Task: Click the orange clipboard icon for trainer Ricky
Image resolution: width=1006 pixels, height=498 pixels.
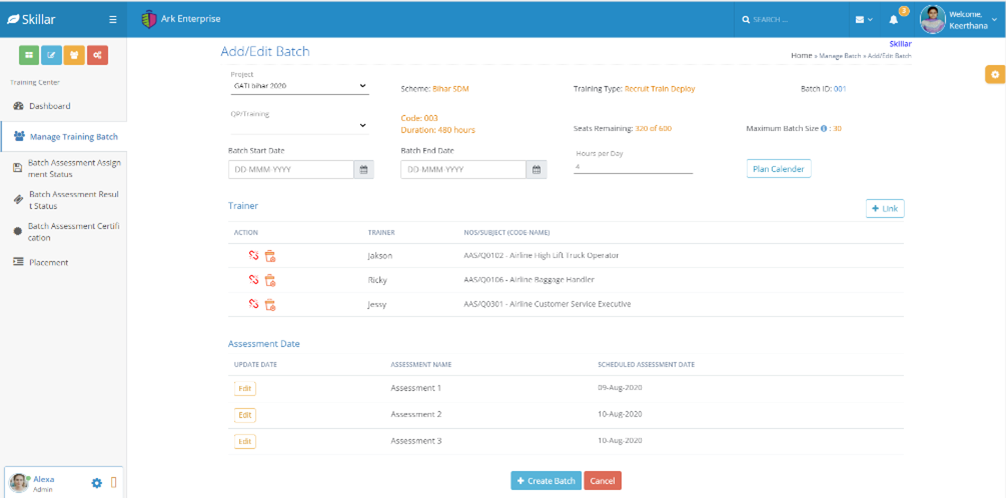Action: coord(270,281)
